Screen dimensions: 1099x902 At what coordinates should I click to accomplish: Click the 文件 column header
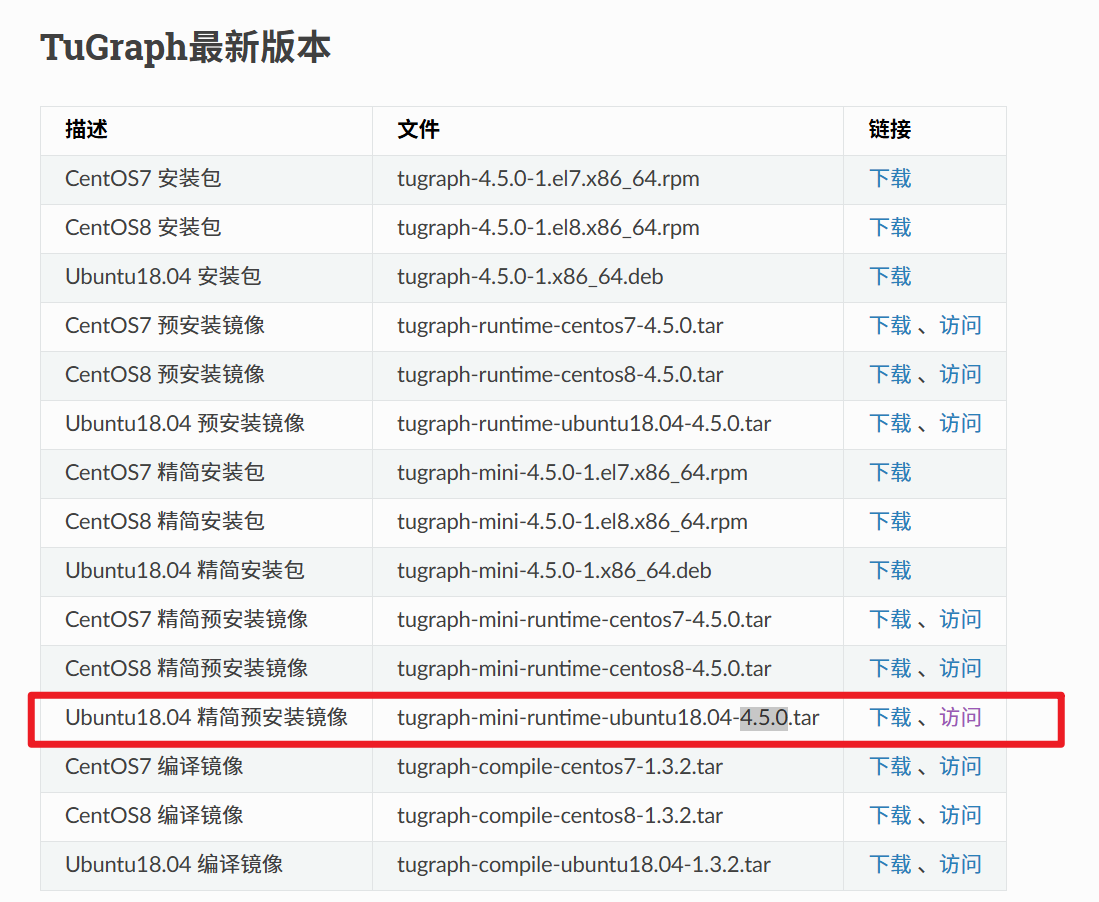point(418,130)
